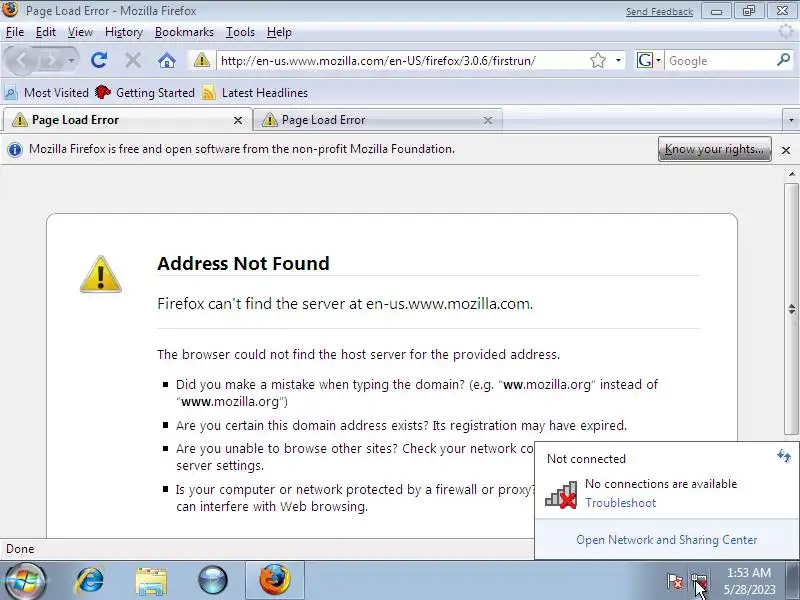Bookmark this page with the star icon
Viewport: 800px width, 600px height.
[597, 61]
